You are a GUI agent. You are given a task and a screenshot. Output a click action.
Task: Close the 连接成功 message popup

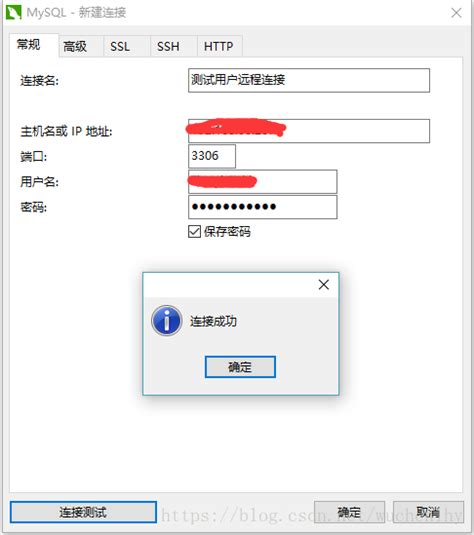[x=324, y=285]
